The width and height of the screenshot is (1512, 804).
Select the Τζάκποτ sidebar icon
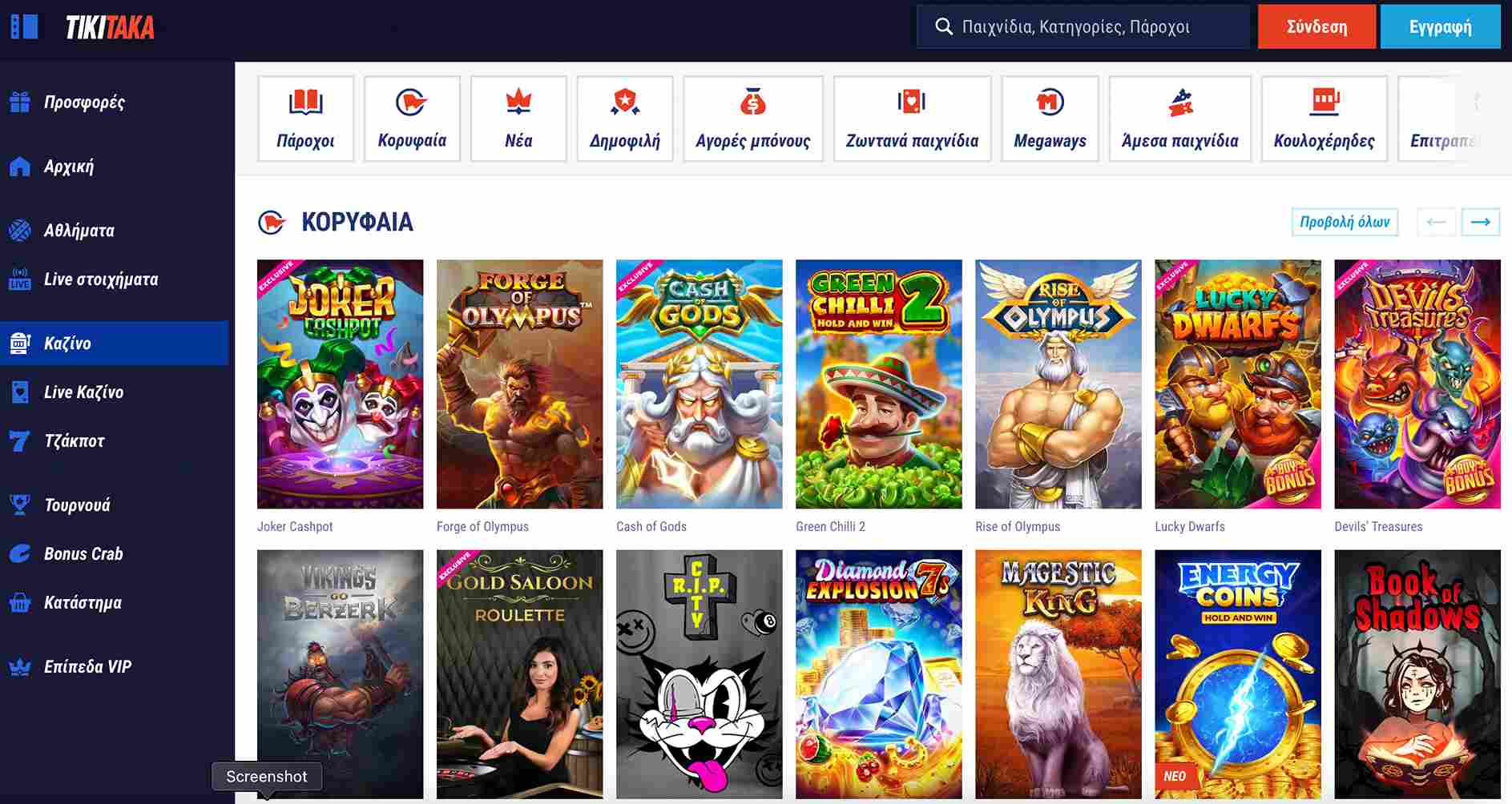[20, 441]
